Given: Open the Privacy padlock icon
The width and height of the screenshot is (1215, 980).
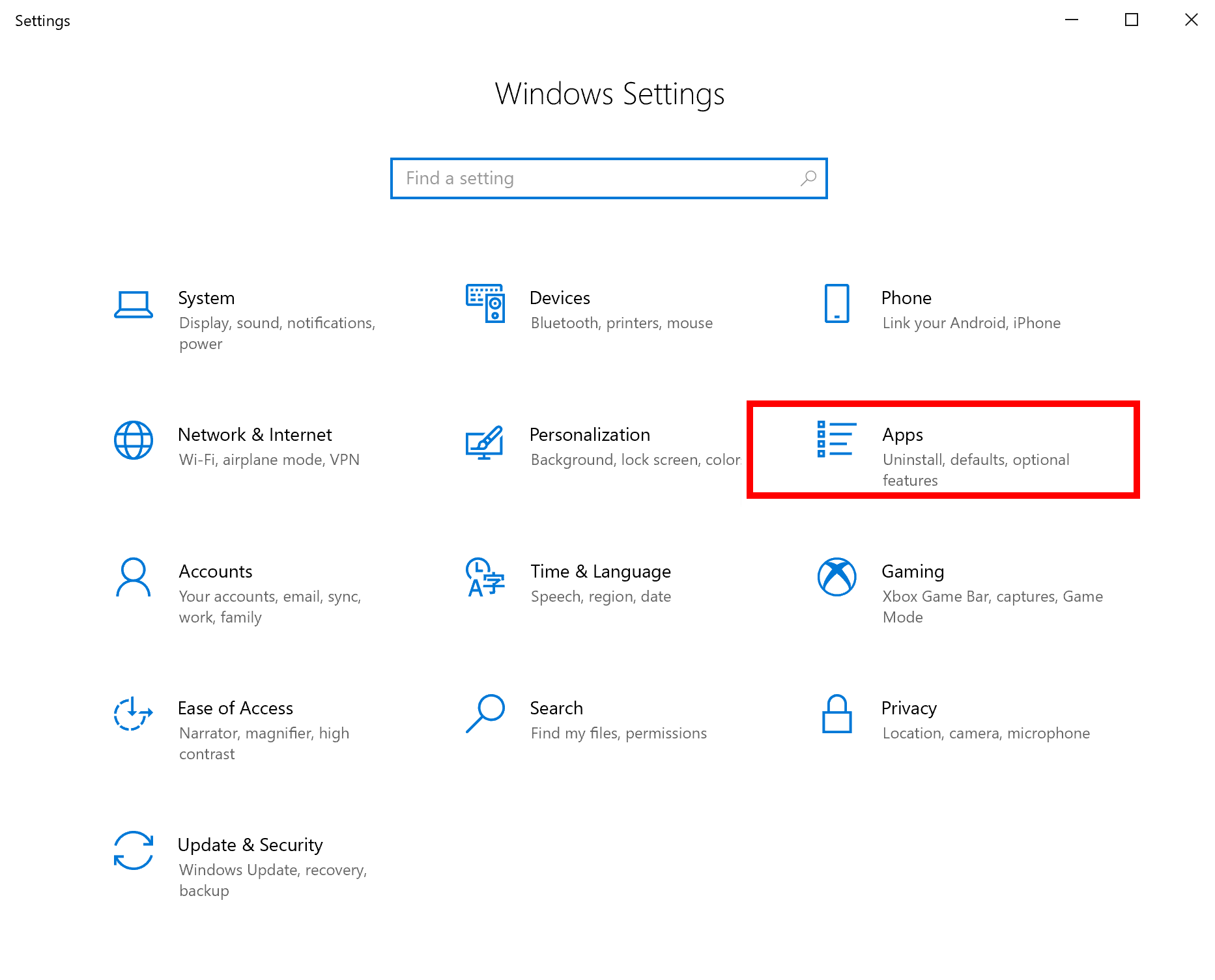Looking at the screenshot, I should click(837, 714).
